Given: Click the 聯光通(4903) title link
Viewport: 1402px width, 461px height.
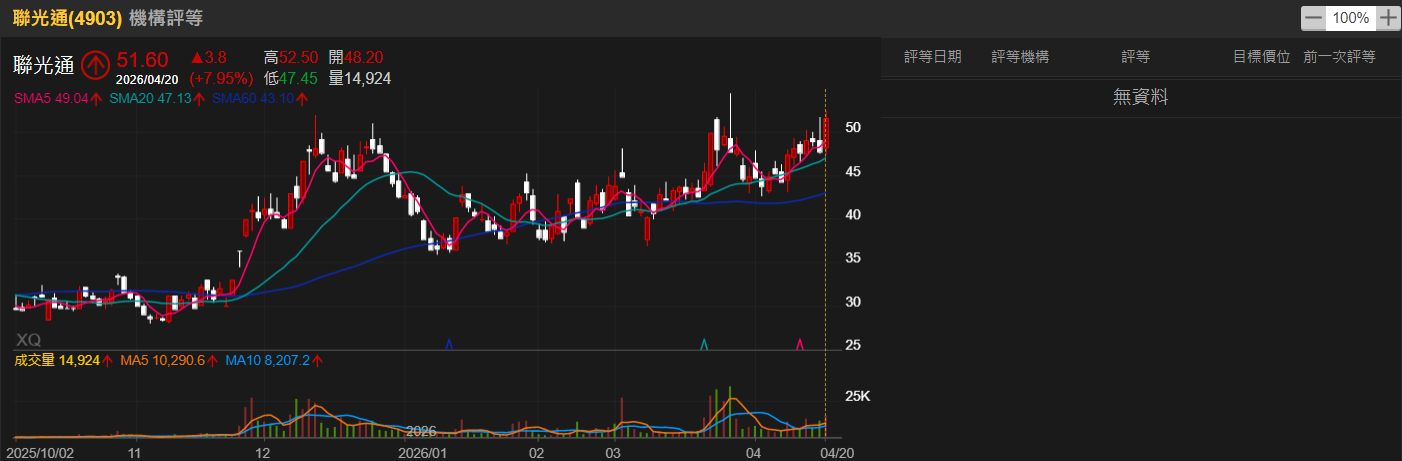Looking at the screenshot, I should (x=67, y=18).
